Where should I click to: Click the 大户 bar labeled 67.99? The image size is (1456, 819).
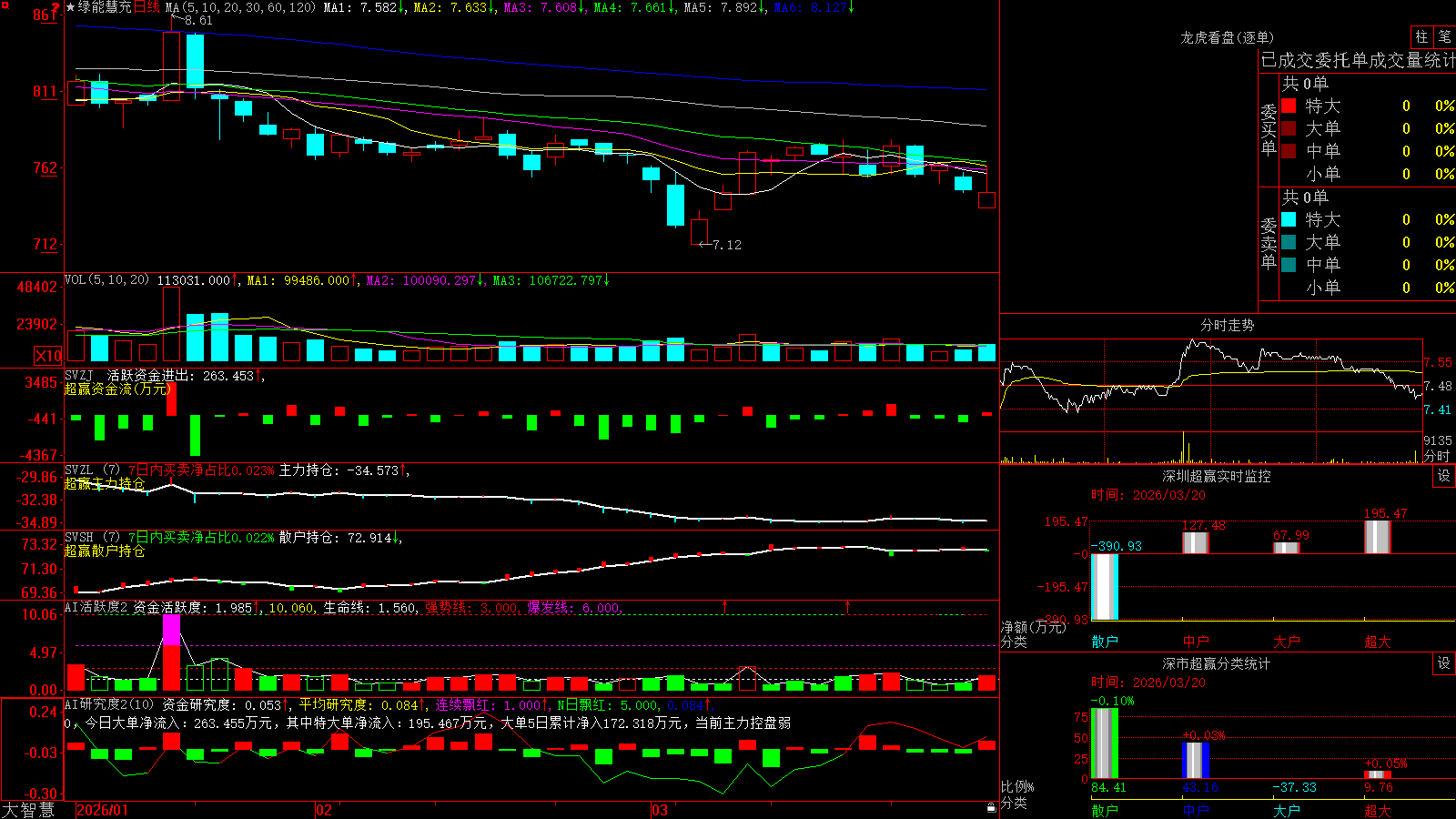tap(1287, 547)
